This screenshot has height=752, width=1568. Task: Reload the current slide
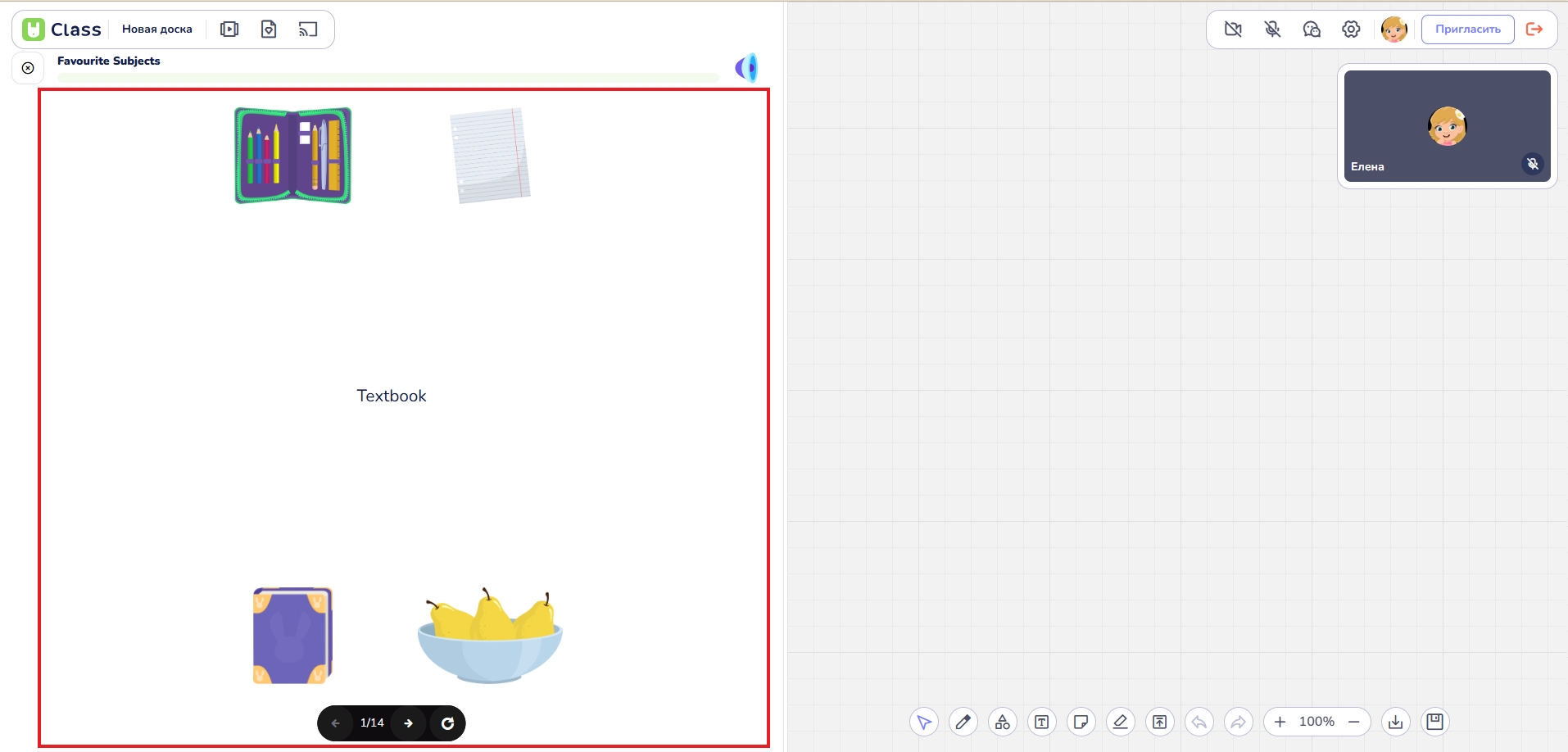(x=447, y=723)
